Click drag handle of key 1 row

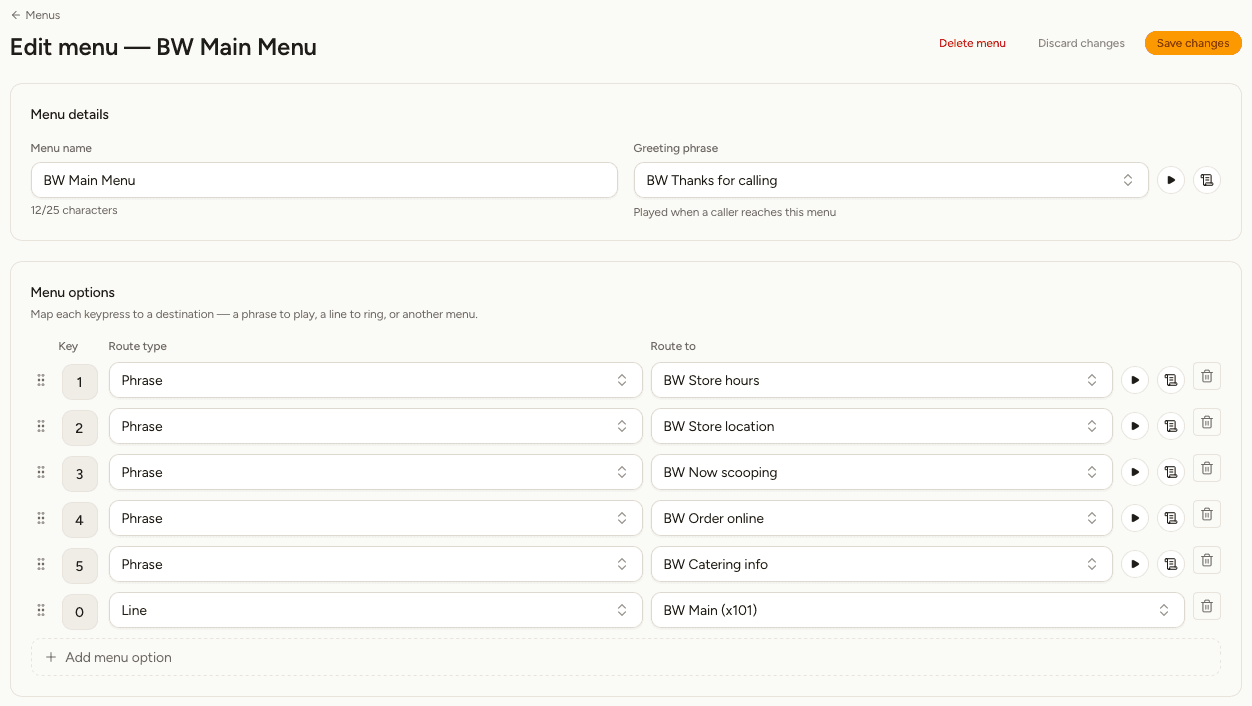click(41, 380)
